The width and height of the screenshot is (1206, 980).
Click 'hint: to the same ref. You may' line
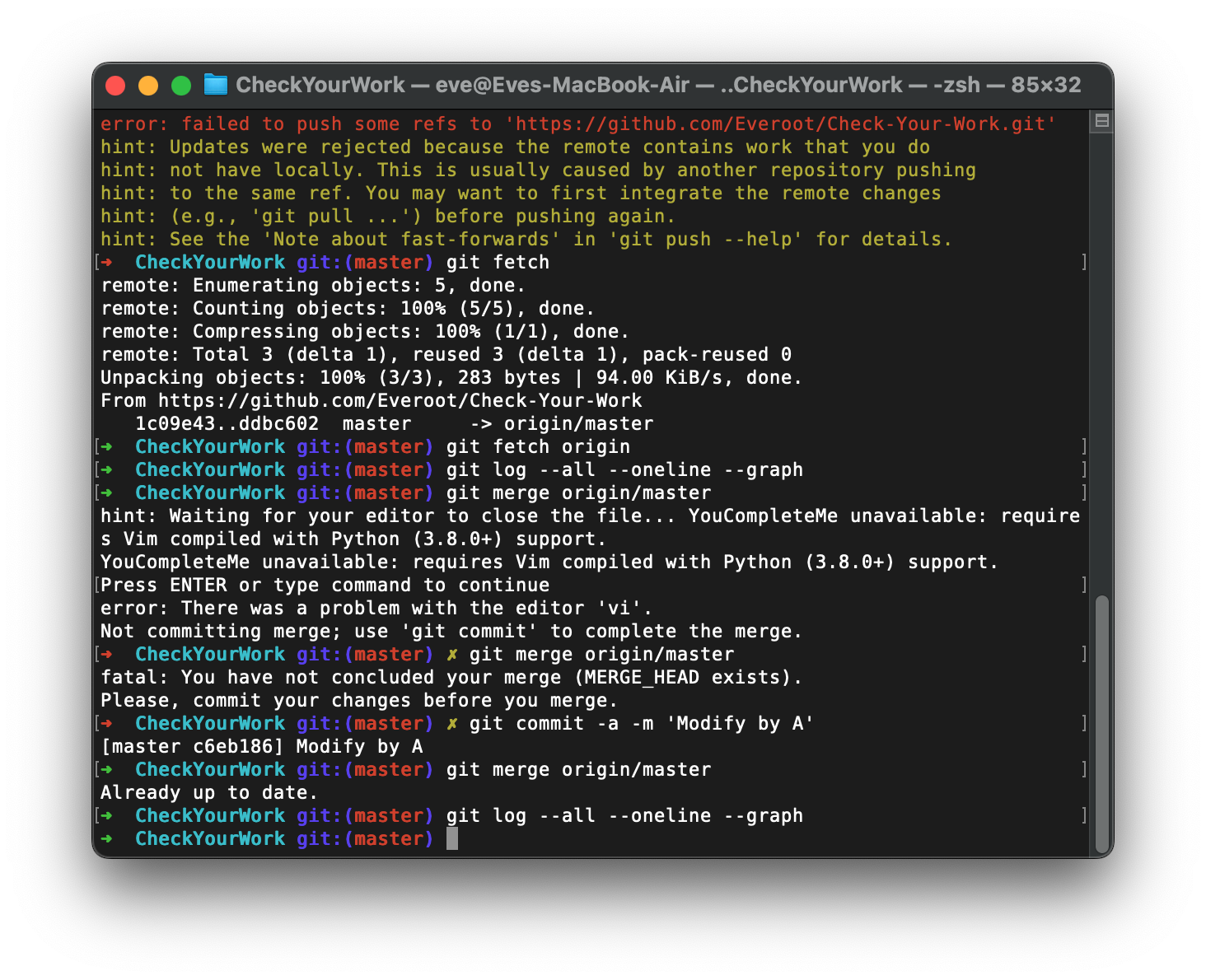point(521,193)
